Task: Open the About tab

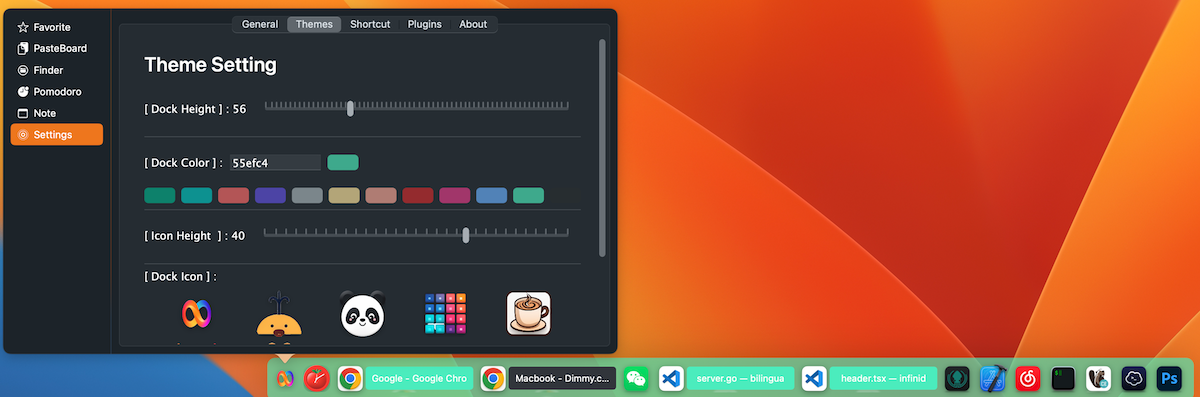Action: click(x=473, y=24)
